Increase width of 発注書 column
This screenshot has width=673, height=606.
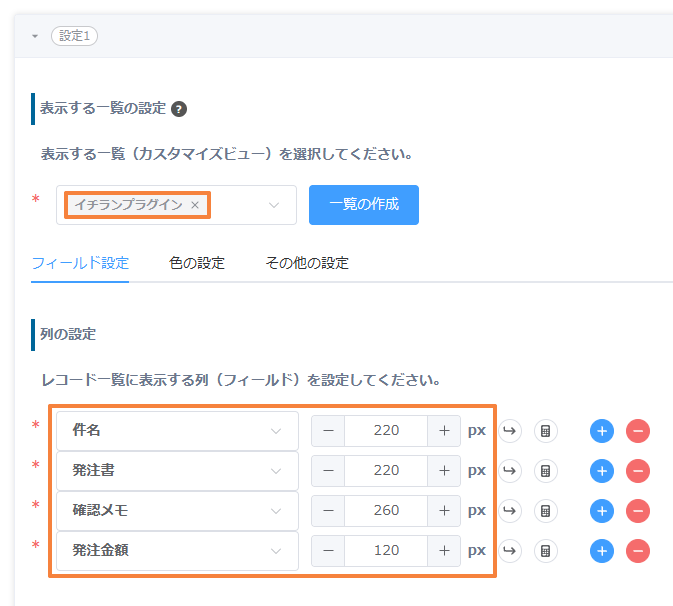(444, 470)
